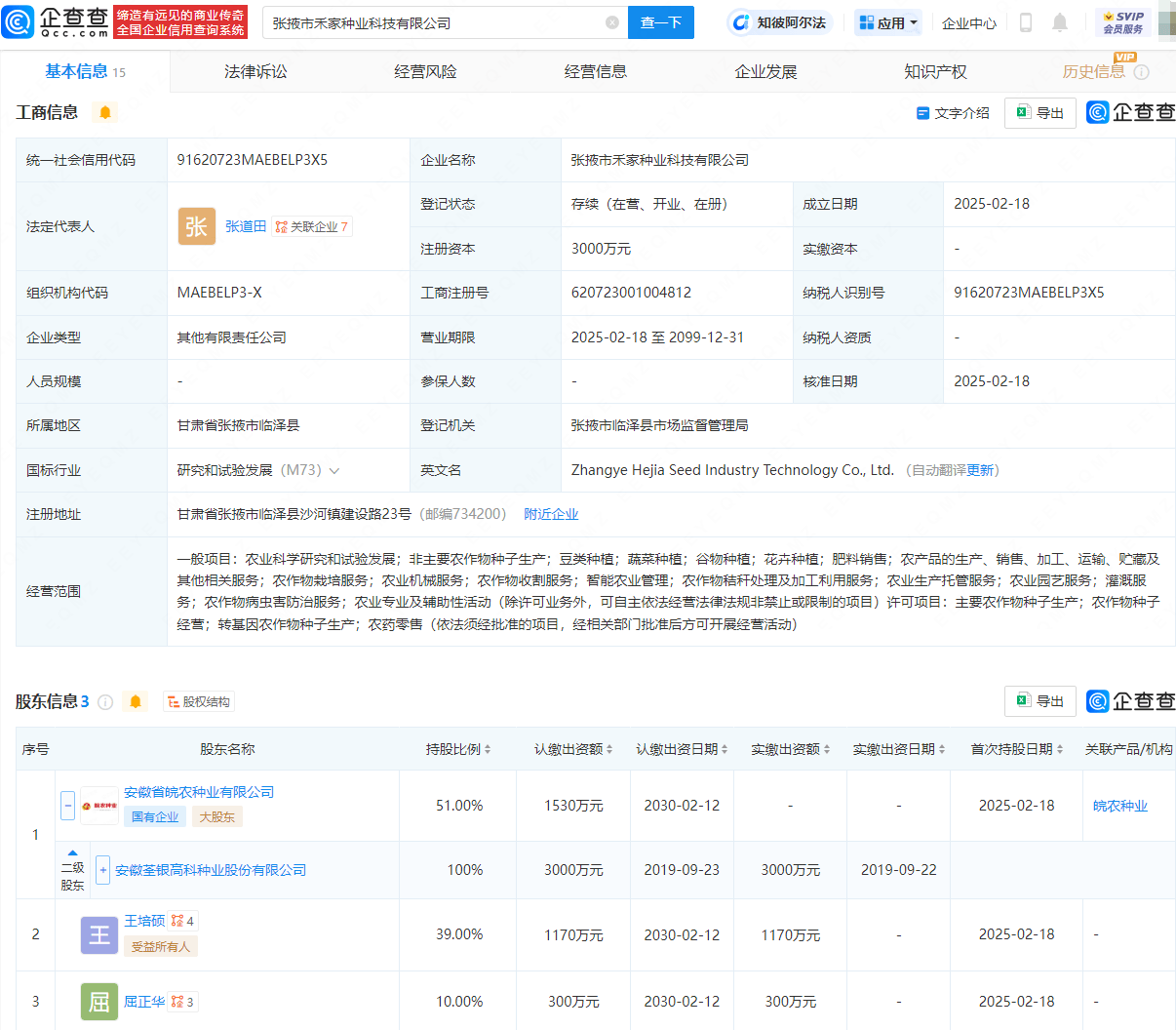Screen dimensions: 1176x1030
Task: View 屈正华 related companies 3
Action: 182,1002
